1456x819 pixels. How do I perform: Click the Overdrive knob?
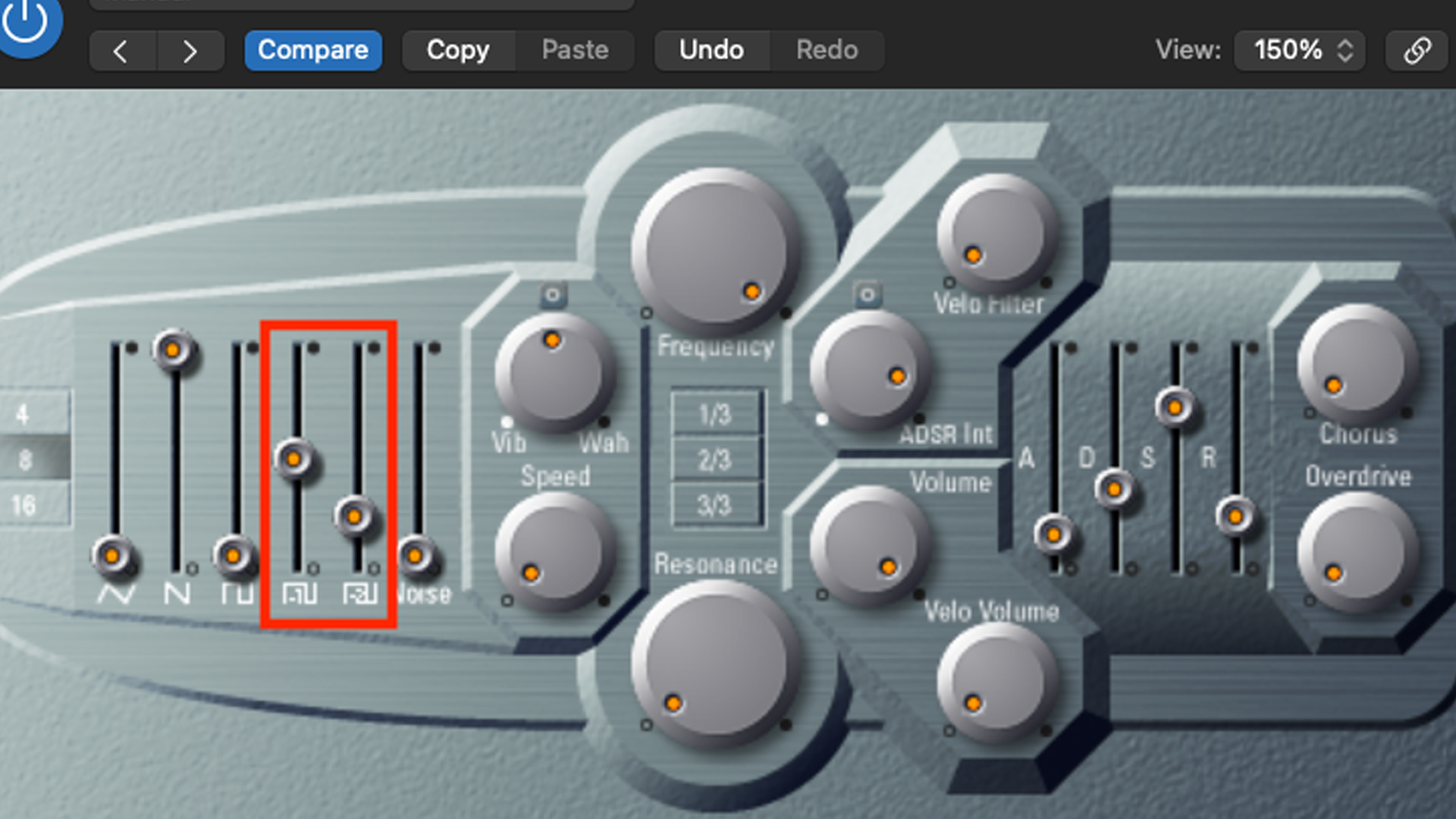1357,551
